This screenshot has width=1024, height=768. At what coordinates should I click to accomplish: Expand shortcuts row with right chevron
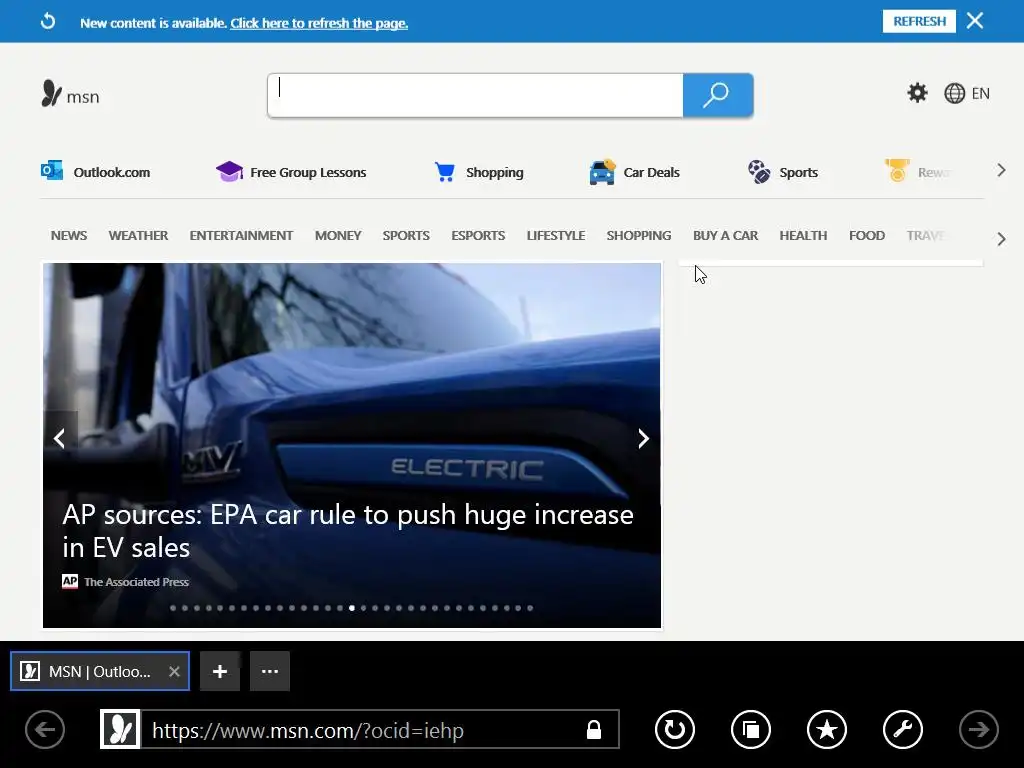click(x=1001, y=170)
